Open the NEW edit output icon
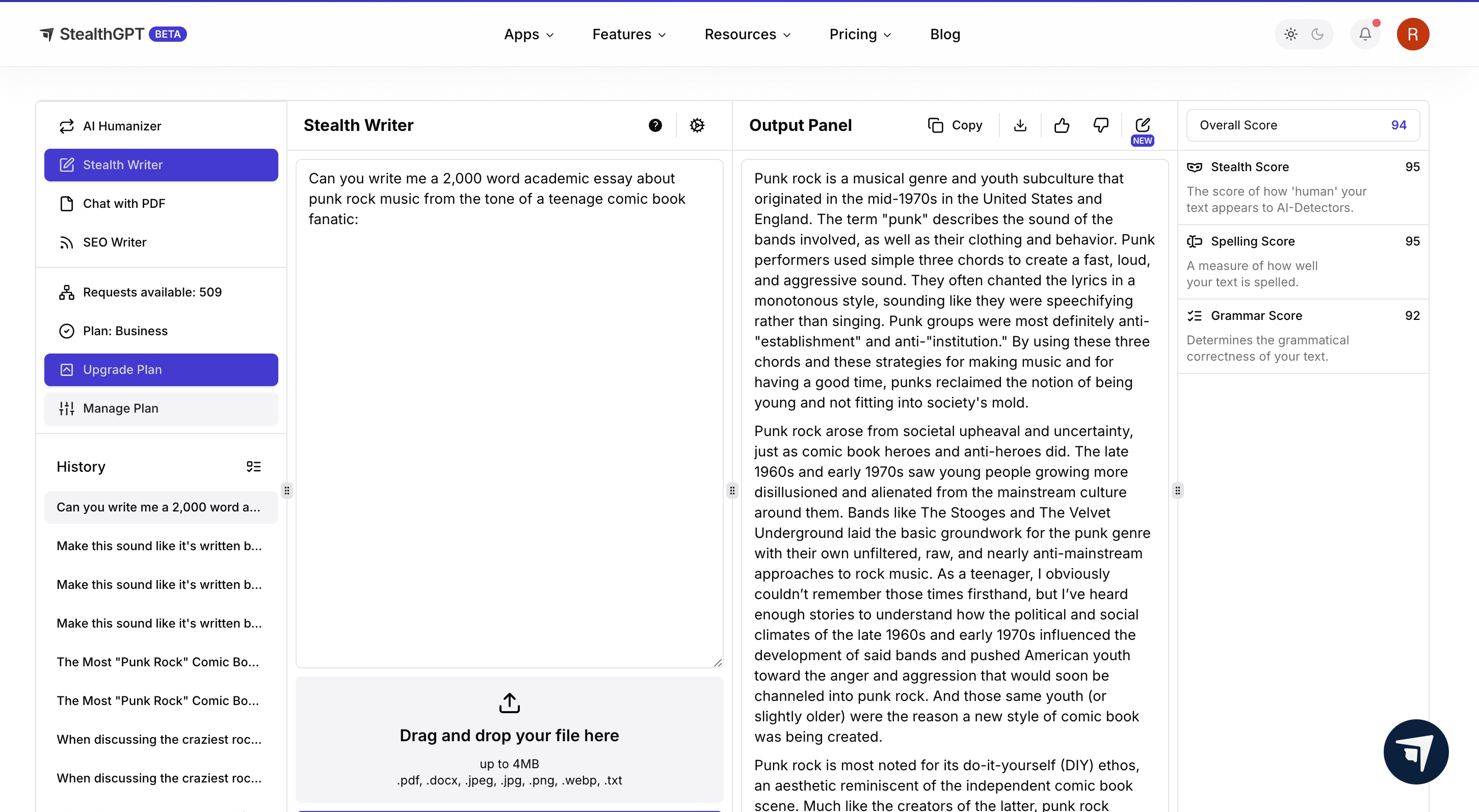 [1142, 125]
